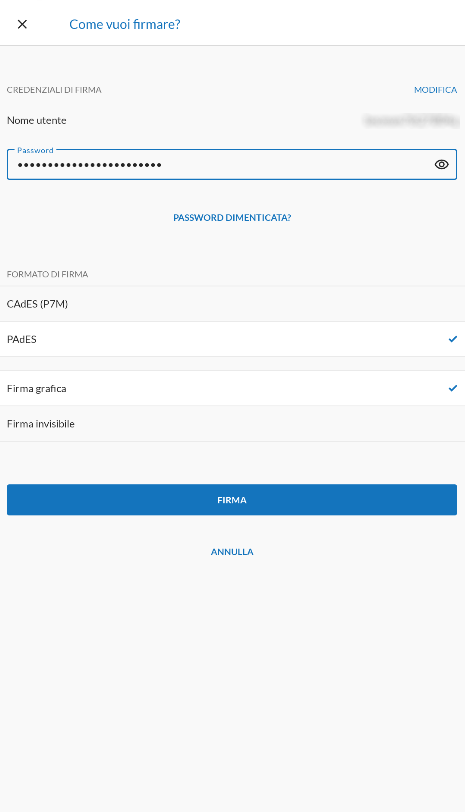Screen dimensions: 465x812
Task: Click the masked password dots
Action: tap(90, 165)
